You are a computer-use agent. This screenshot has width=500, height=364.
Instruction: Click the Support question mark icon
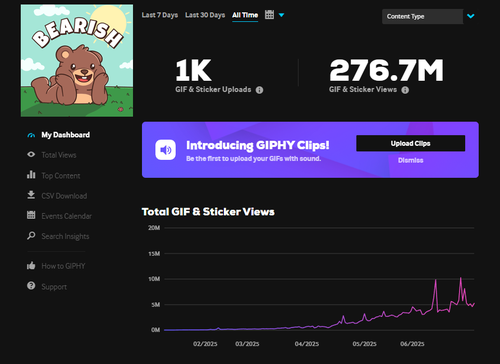[31, 286]
